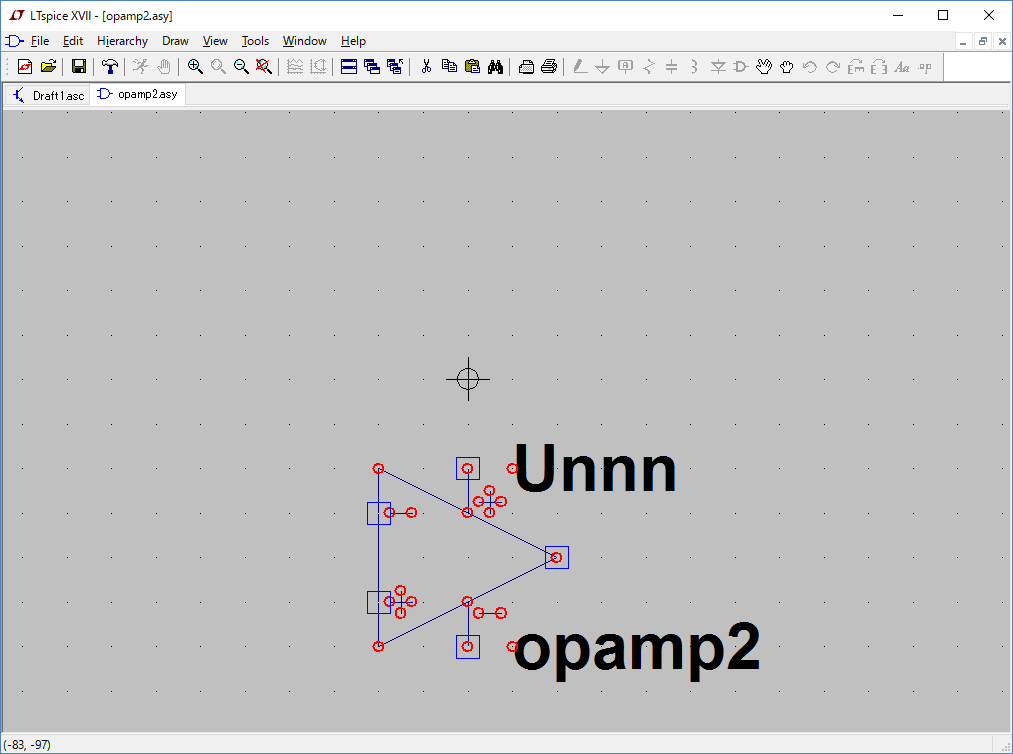Tile windows using the tile icon
The width and height of the screenshot is (1013, 754).
tap(349, 67)
